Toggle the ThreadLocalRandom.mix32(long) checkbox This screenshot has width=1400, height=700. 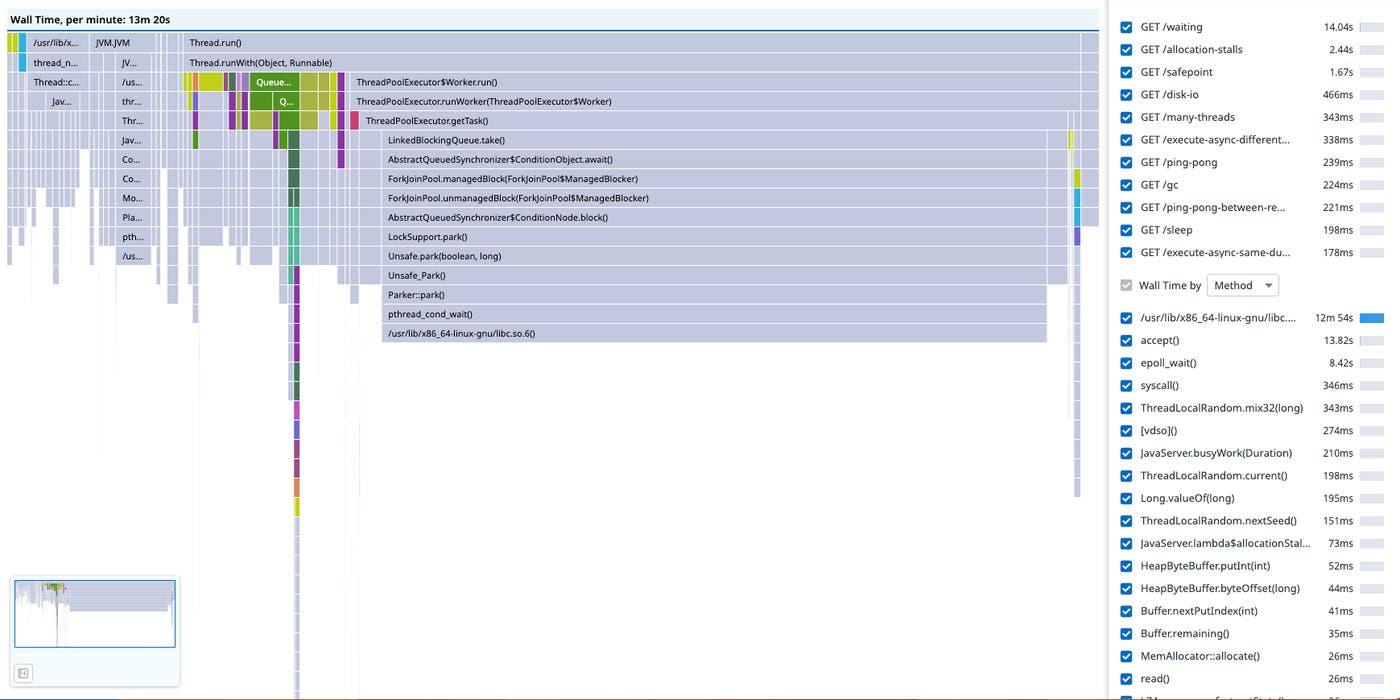[x=1126, y=408]
